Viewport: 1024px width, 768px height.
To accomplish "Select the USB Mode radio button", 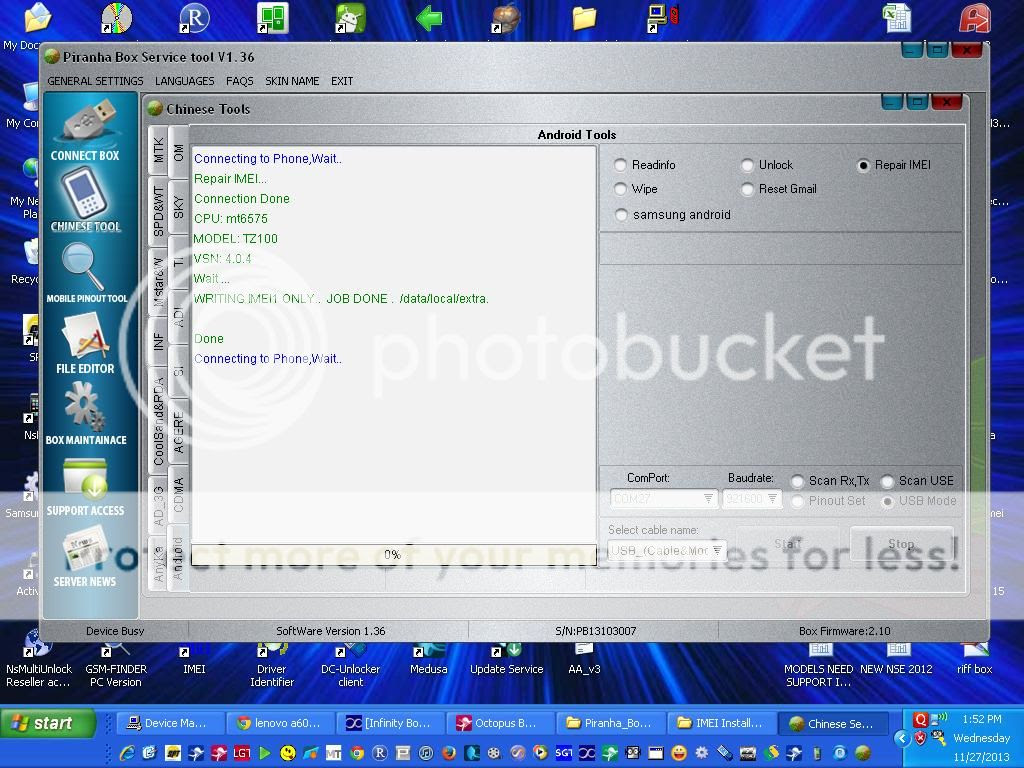I will tap(888, 502).
